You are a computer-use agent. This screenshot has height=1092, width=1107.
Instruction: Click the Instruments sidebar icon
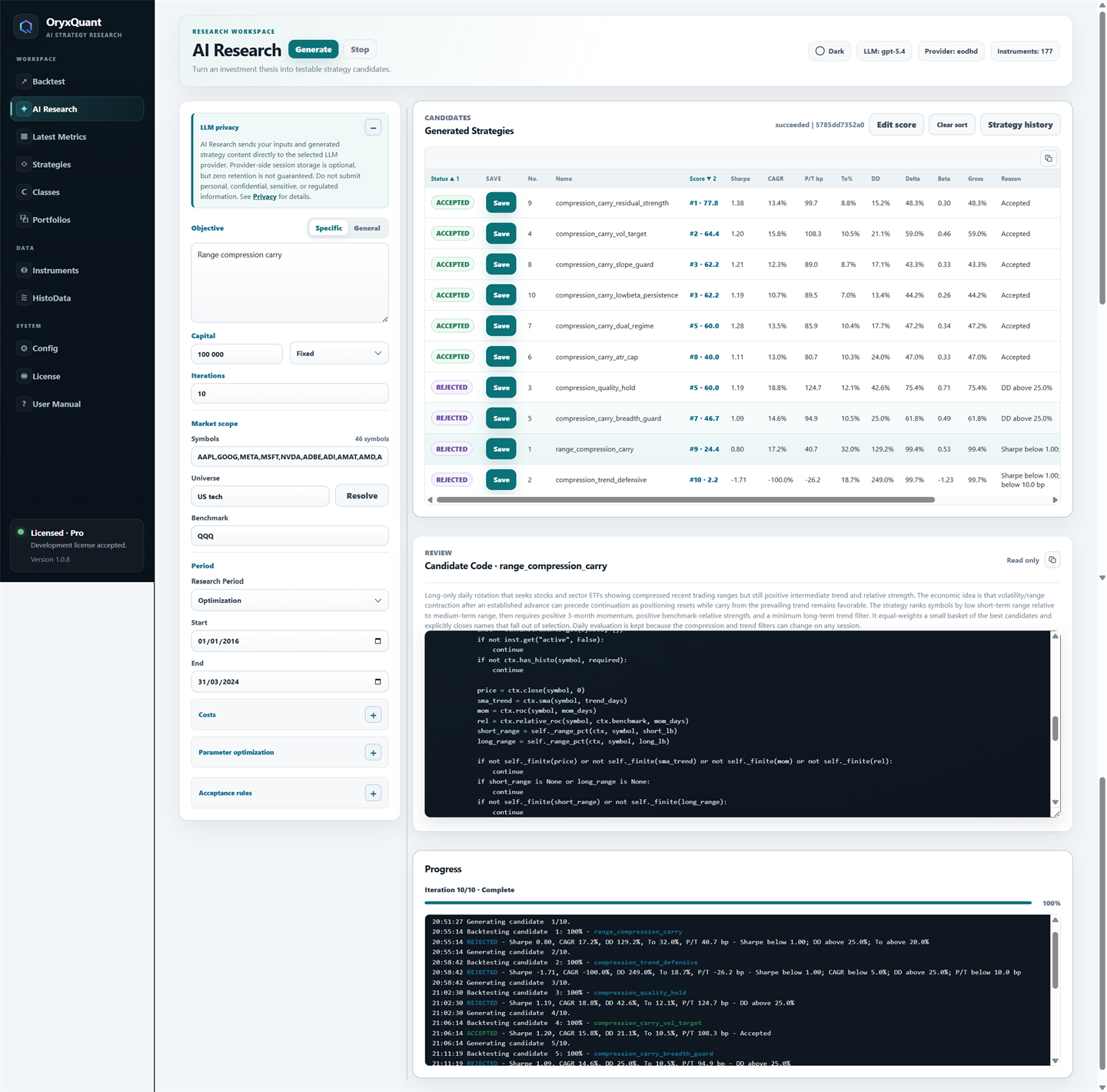coord(24,271)
